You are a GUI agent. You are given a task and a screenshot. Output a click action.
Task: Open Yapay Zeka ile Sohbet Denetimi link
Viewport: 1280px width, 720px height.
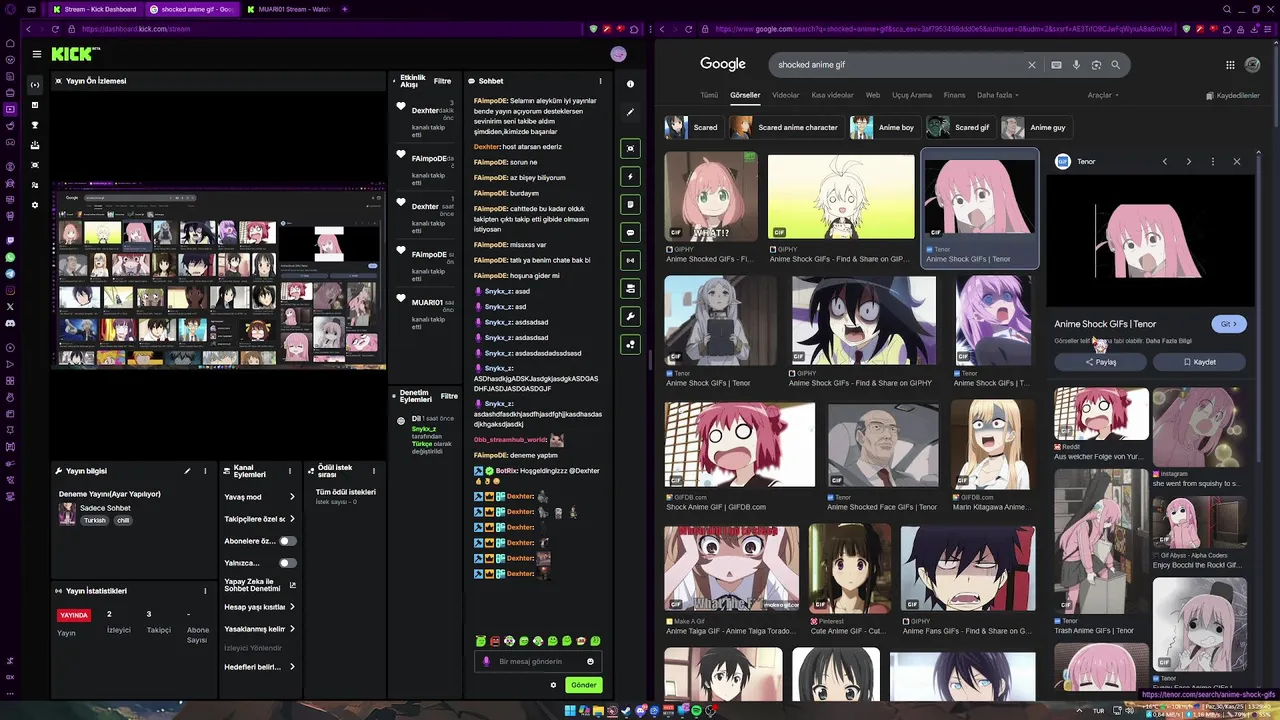(x=260, y=585)
